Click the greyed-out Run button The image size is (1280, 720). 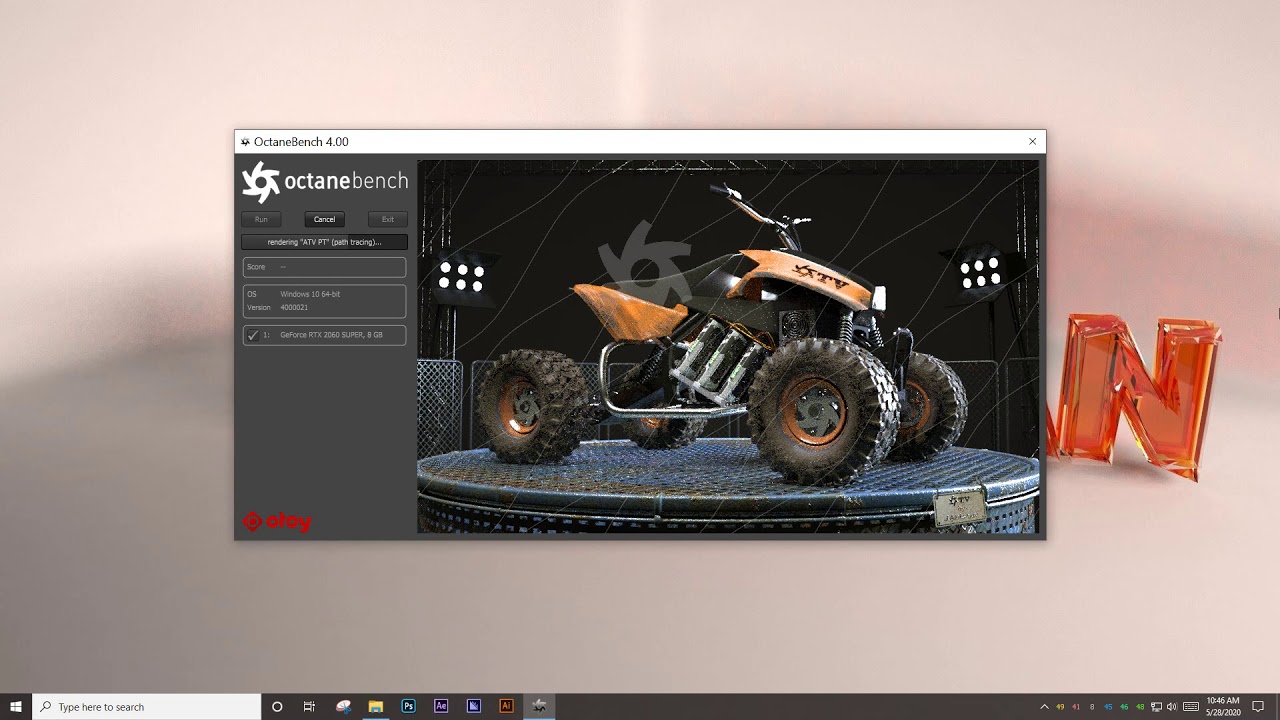[x=261, y=219]
